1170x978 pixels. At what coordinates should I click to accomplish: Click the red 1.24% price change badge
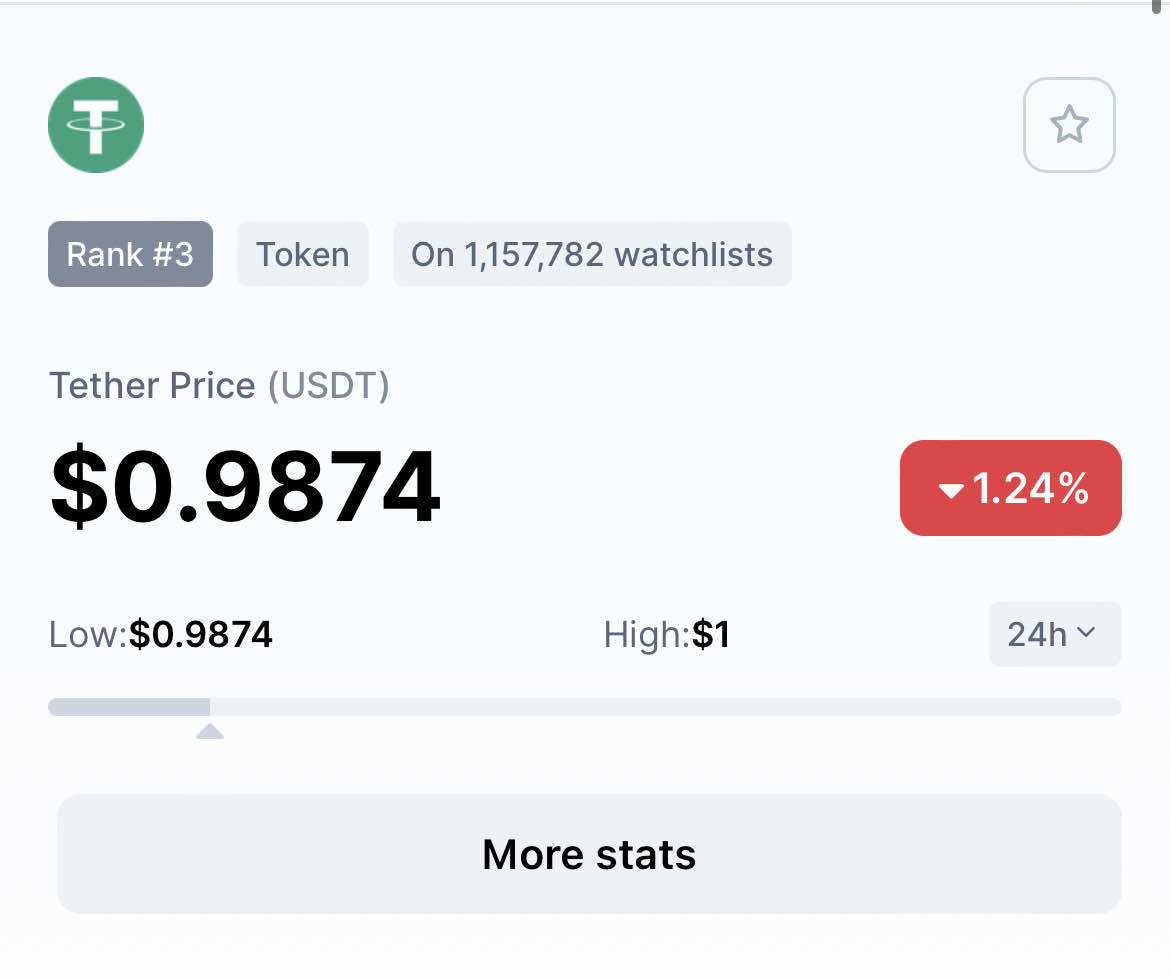(x=1010, y=488)
